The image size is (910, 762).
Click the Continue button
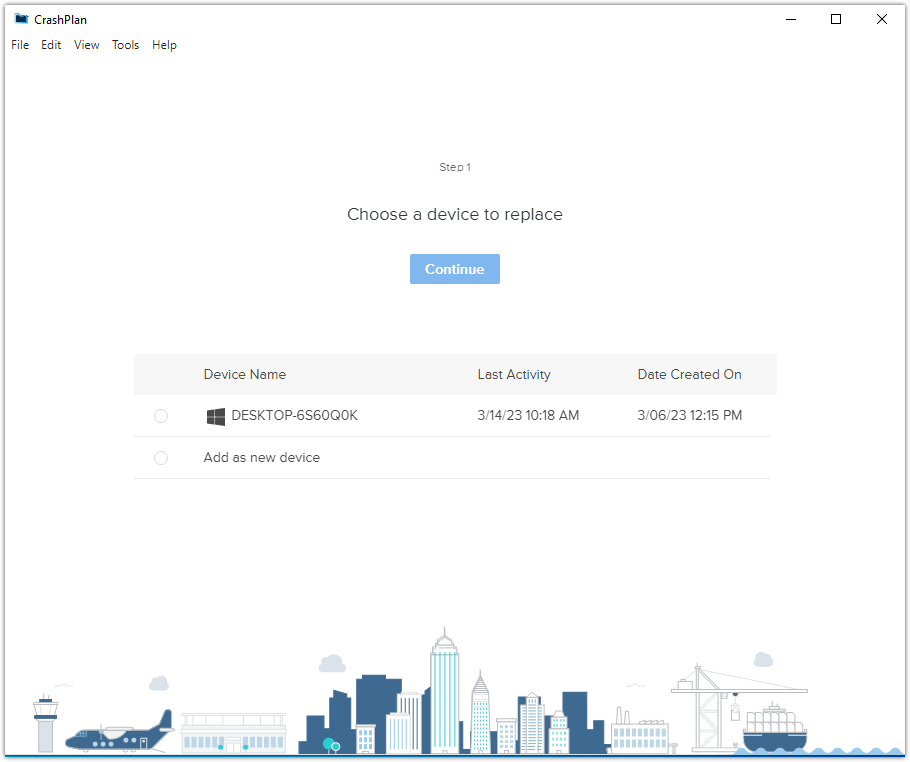(x=454, y=269)
